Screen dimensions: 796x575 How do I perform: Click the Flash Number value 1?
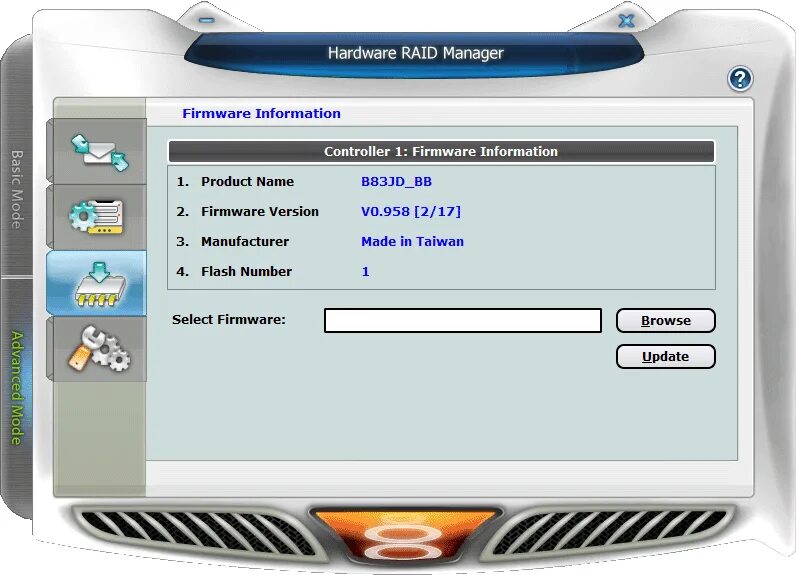pyautogui.click(x=365, y=272)
